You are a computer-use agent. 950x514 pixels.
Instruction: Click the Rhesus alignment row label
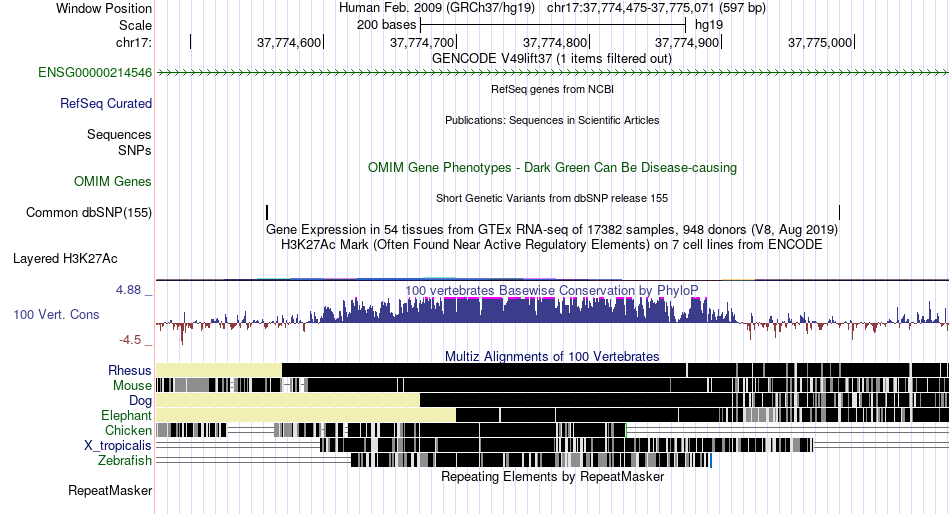click(130, 370)
